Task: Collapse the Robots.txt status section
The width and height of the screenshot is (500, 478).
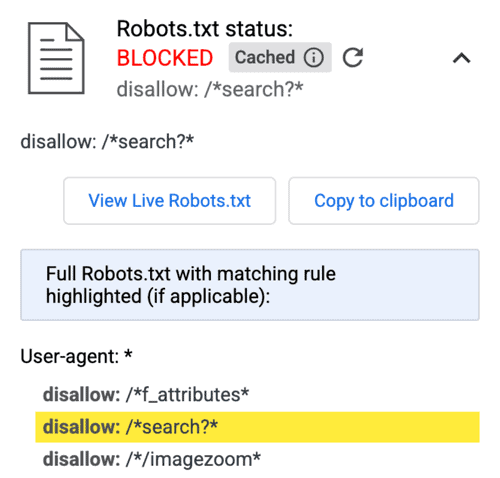Action: pos(462,58)
